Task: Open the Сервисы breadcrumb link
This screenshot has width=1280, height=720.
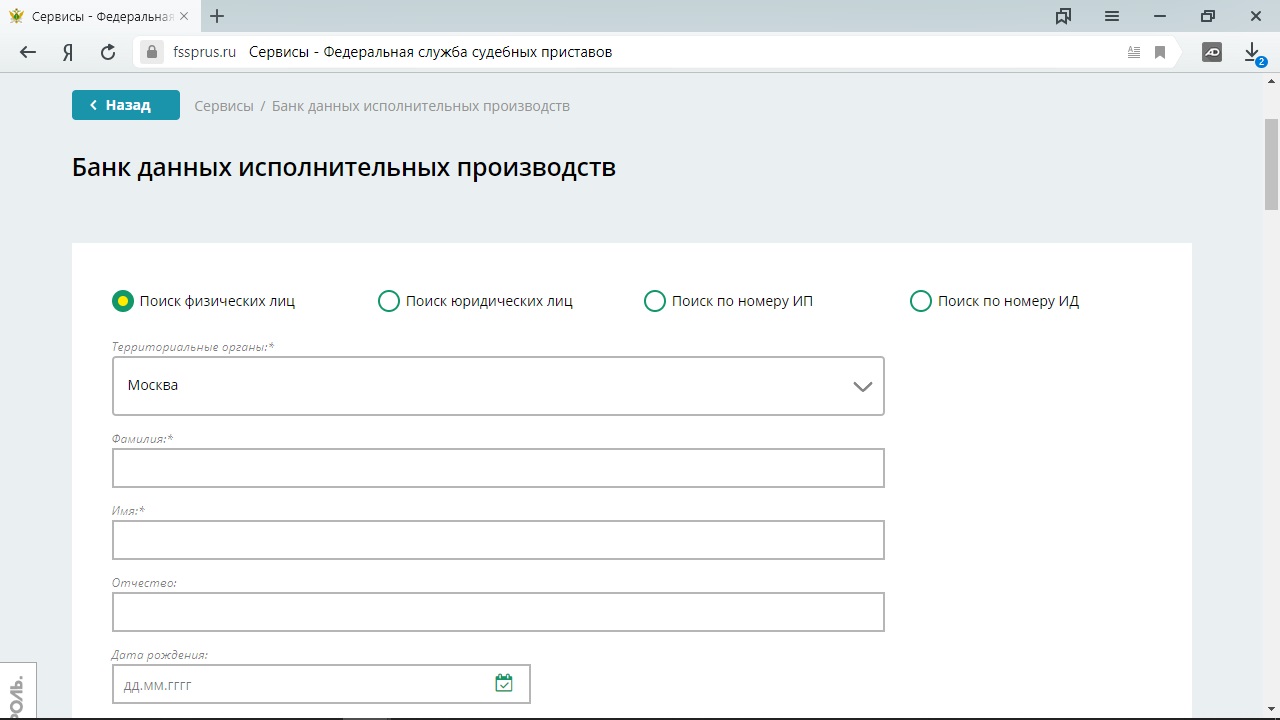Action: [x=224, y=106]
